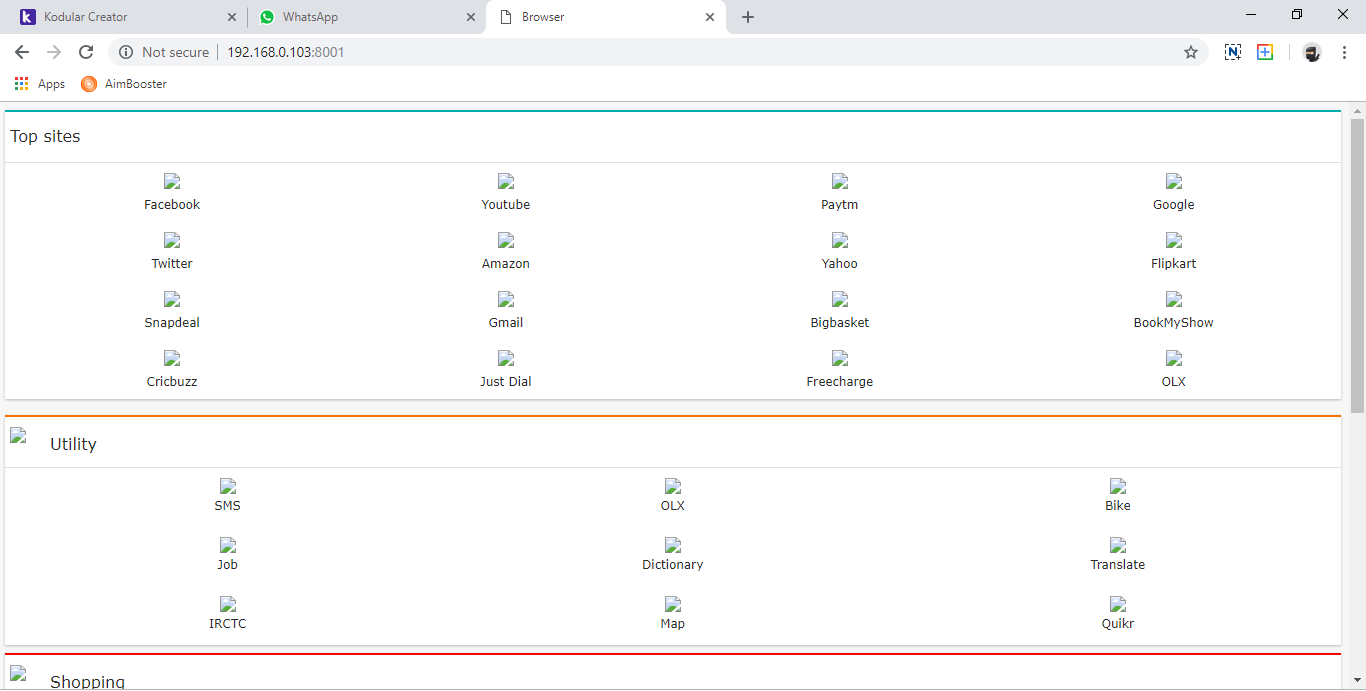Viewport: 1366px width, 691px height.
Task: Click the Dictionary utility icon
Action: click(673, 545)
